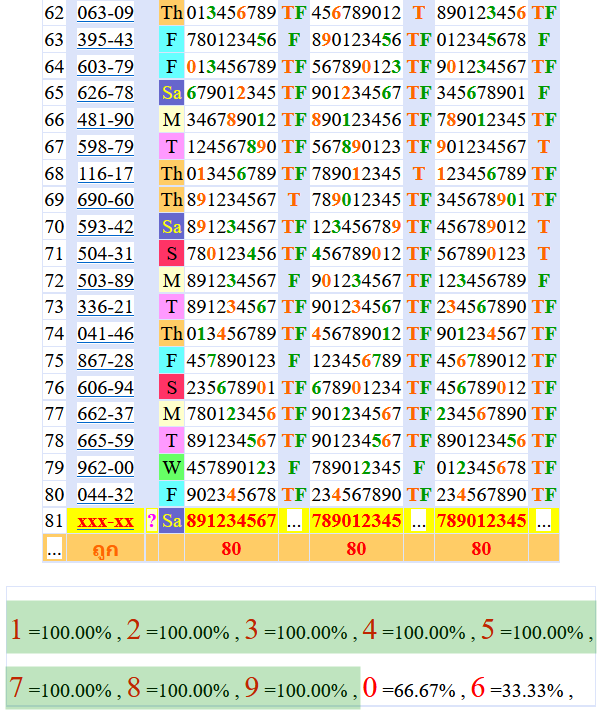Screen dimensions: 603x719
Task: Click row number 75
Action: point(54,361)
